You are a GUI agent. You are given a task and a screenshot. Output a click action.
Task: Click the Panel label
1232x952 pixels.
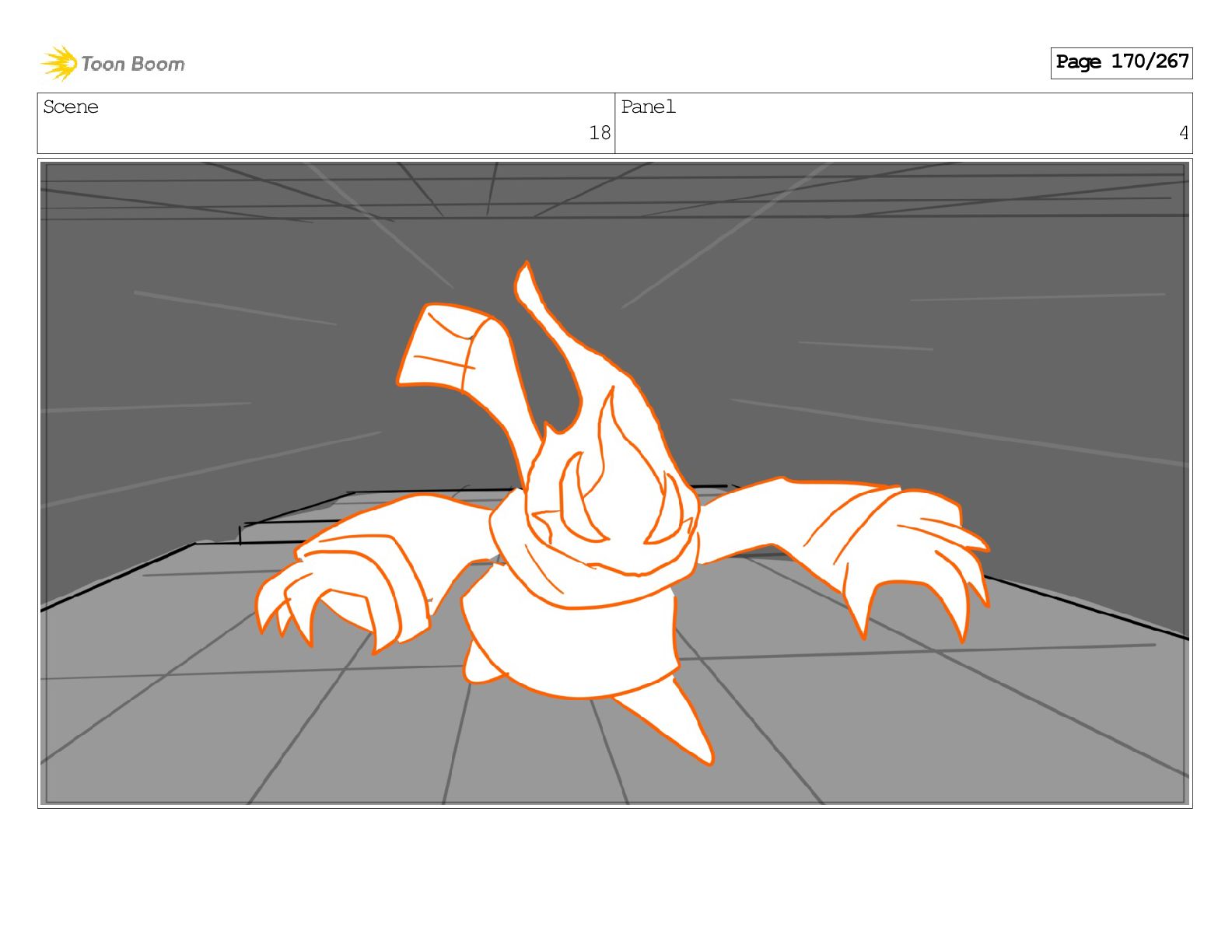point(649,107)
